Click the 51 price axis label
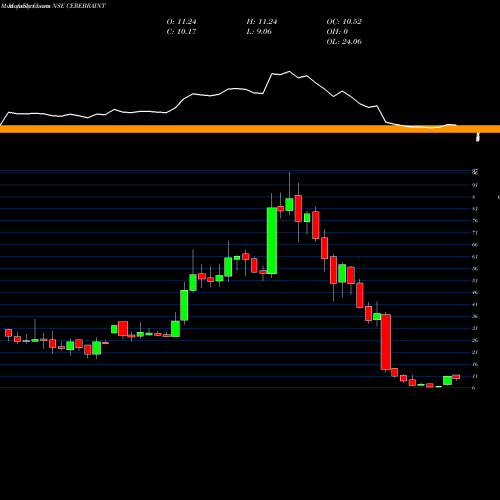Image resolution: width=500 pixels, height=500 pixels. pos(475,281)
